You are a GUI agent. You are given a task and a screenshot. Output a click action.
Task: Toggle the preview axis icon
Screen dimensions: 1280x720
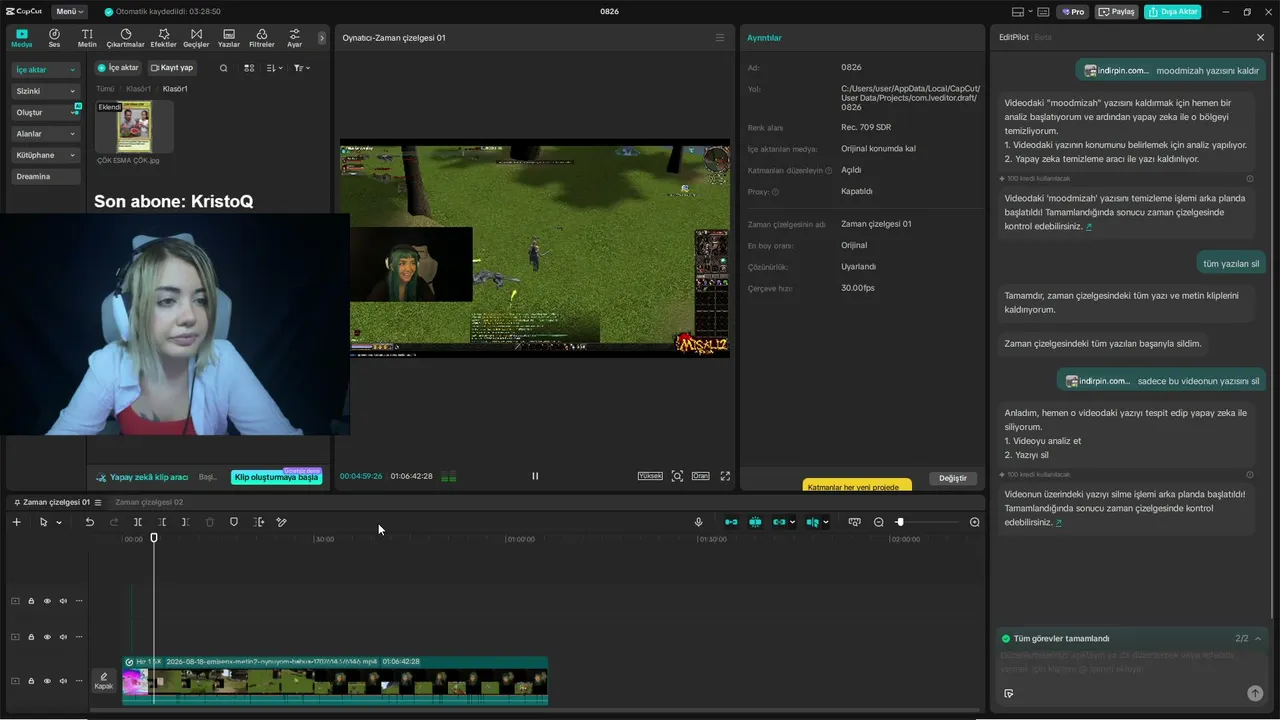[813, 522]
